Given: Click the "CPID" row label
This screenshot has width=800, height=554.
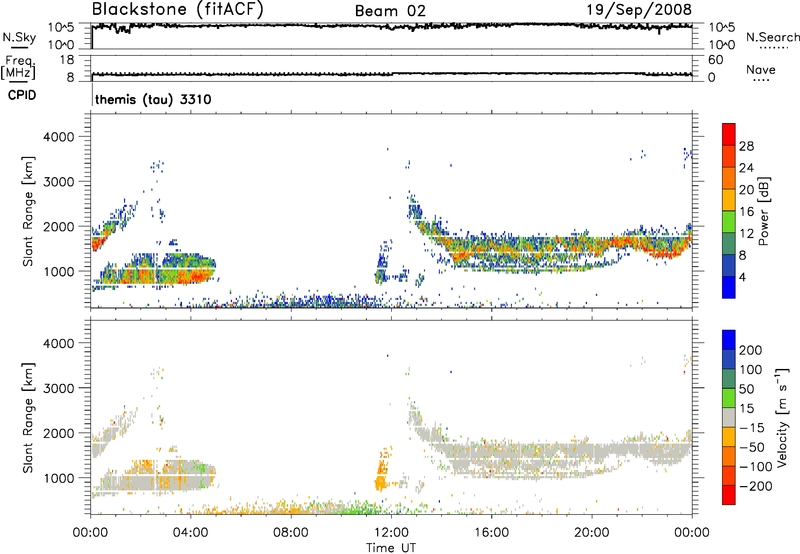Looking at the screenshot, I should click(22, 95).
